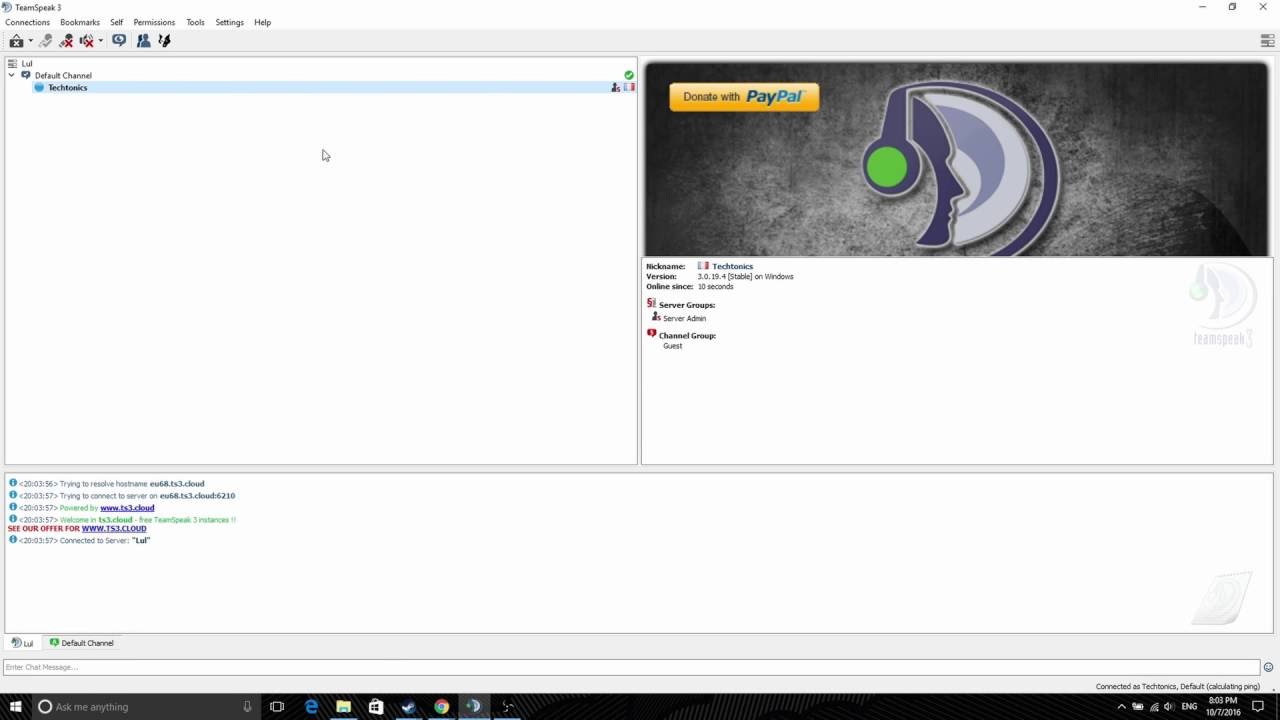Open the ts3.cloud link in the welcome message
The height and width of the screenshot is (720, 1280).
point(115,520)
